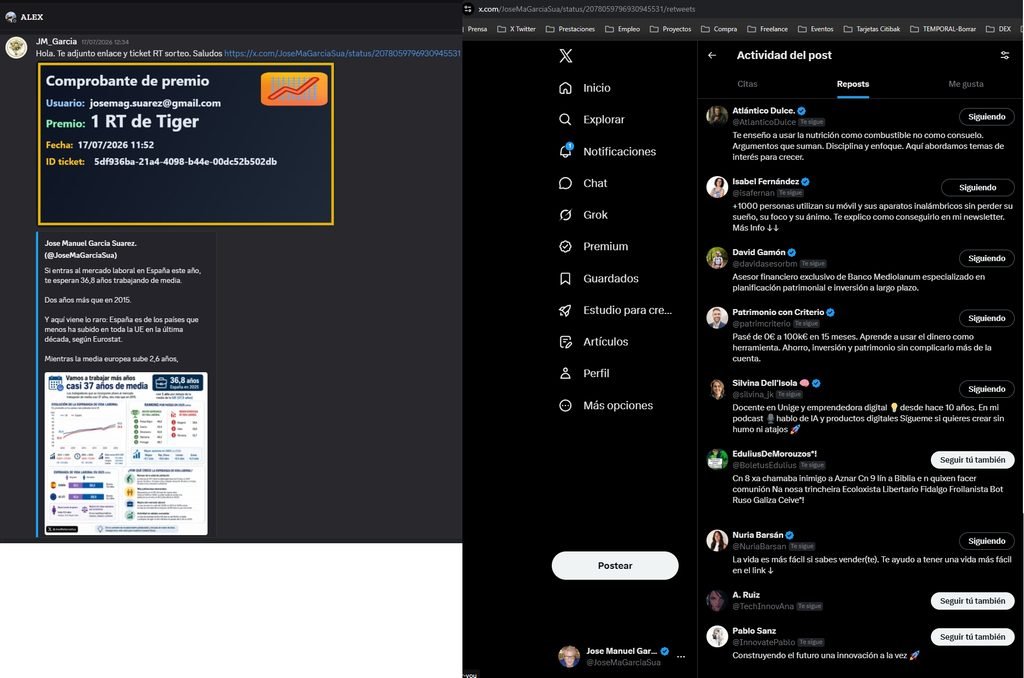The height and width of the screenshot is (678, 1024).
Task: Click the ALEX channel header
Action: (24, 17)
